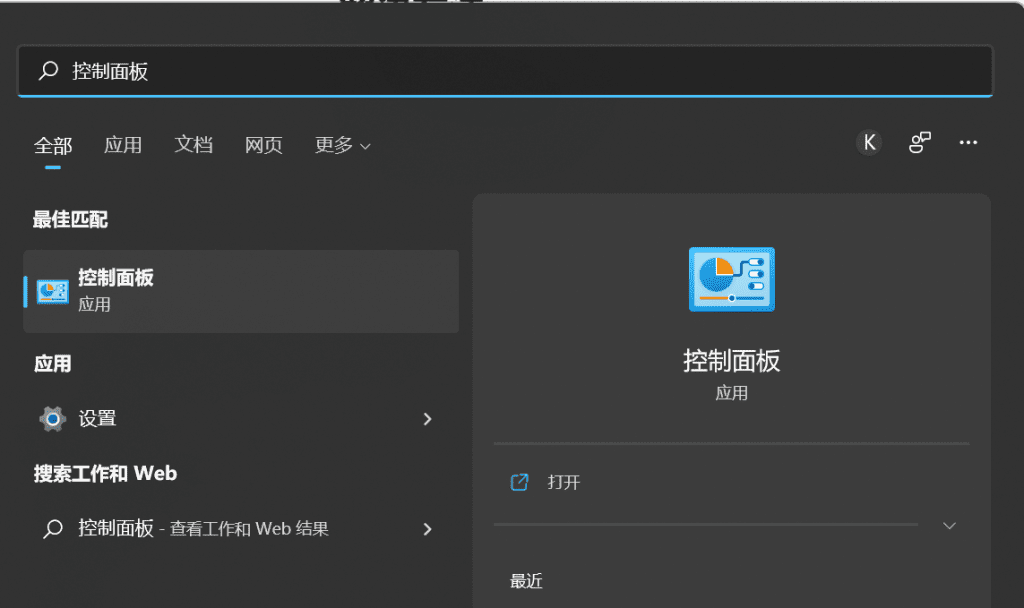
Task: Expand the 设置 result chevron arrow
Action: (x=427, y=419)
